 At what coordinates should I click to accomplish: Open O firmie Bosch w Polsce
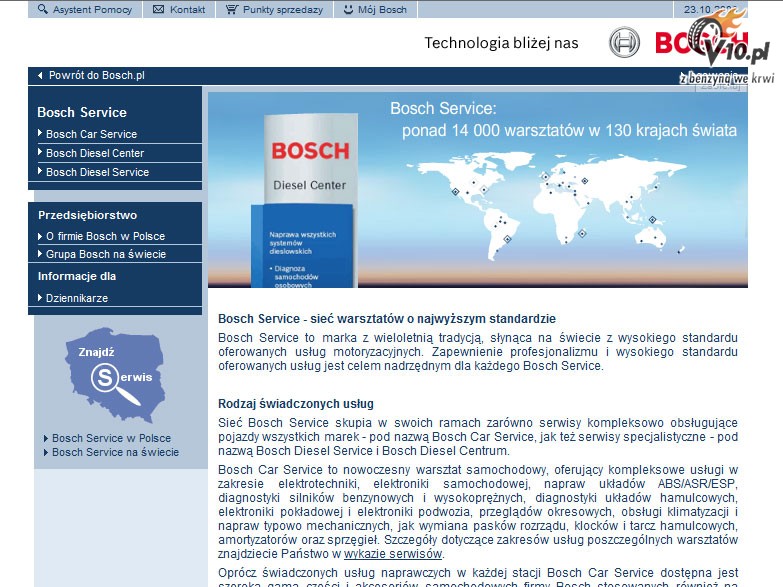105,236
